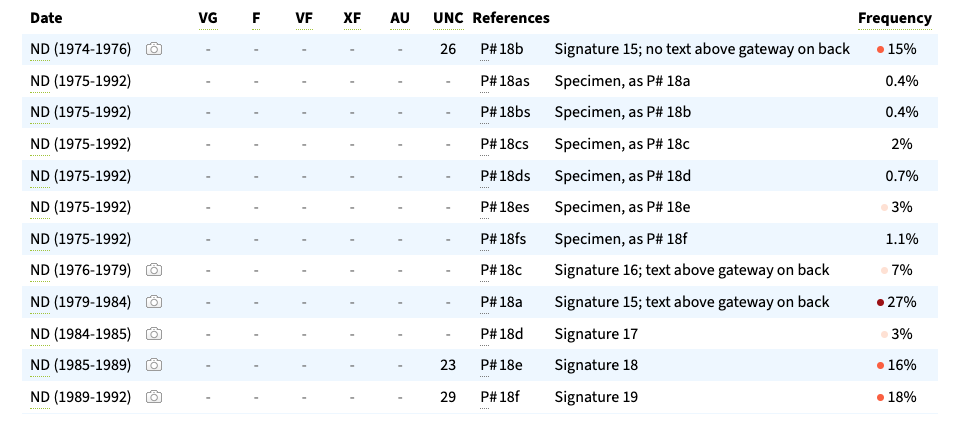
Task: Click camera icon beside ND (1979-1984)
Action: [x=154, y=302]
